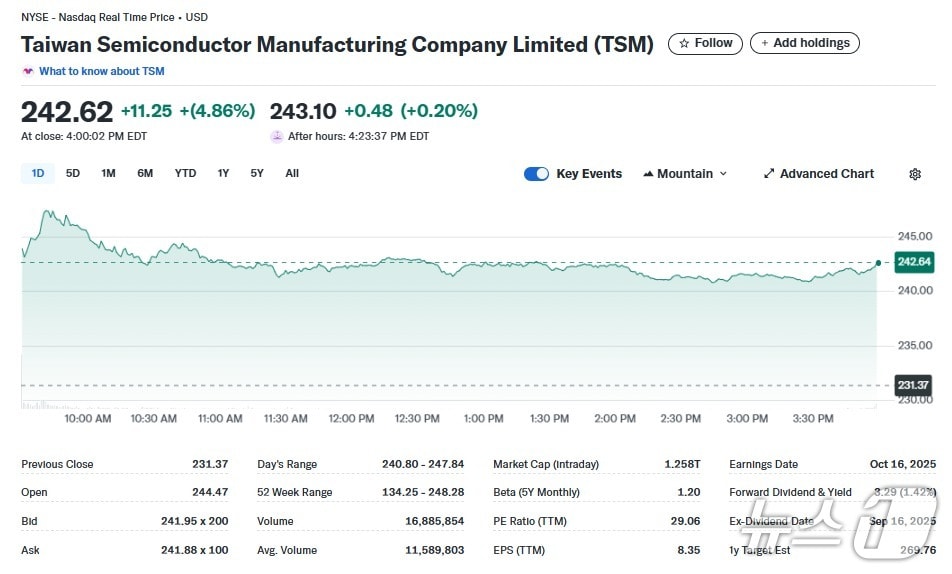Click the after-hours moon icon
This screenshot has height=574, width=952.
pos(277,136)
